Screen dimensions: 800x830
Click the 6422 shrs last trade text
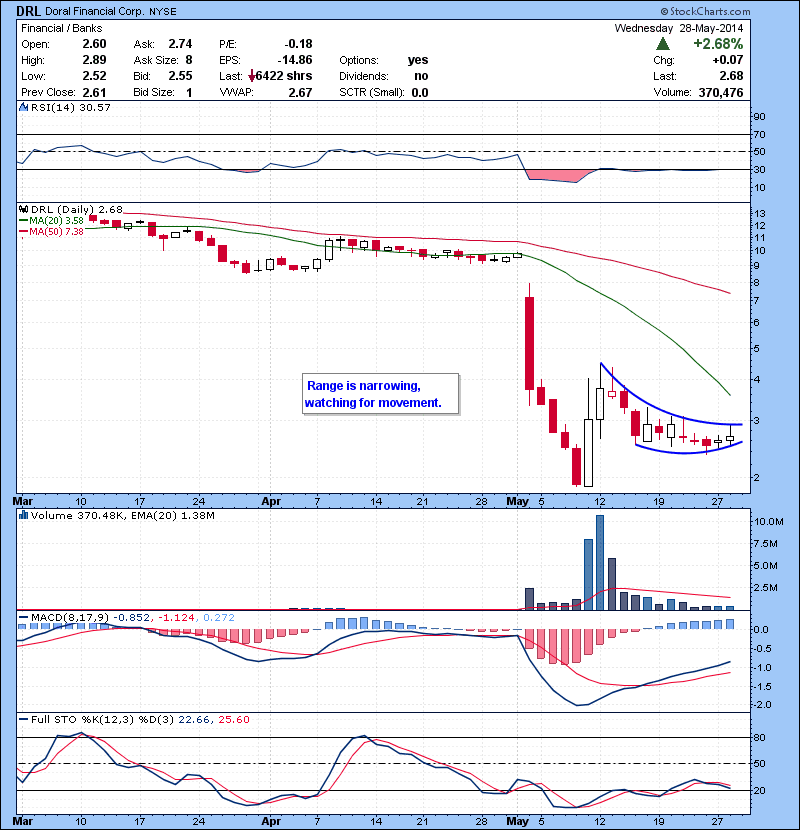(x=284, y=76)
